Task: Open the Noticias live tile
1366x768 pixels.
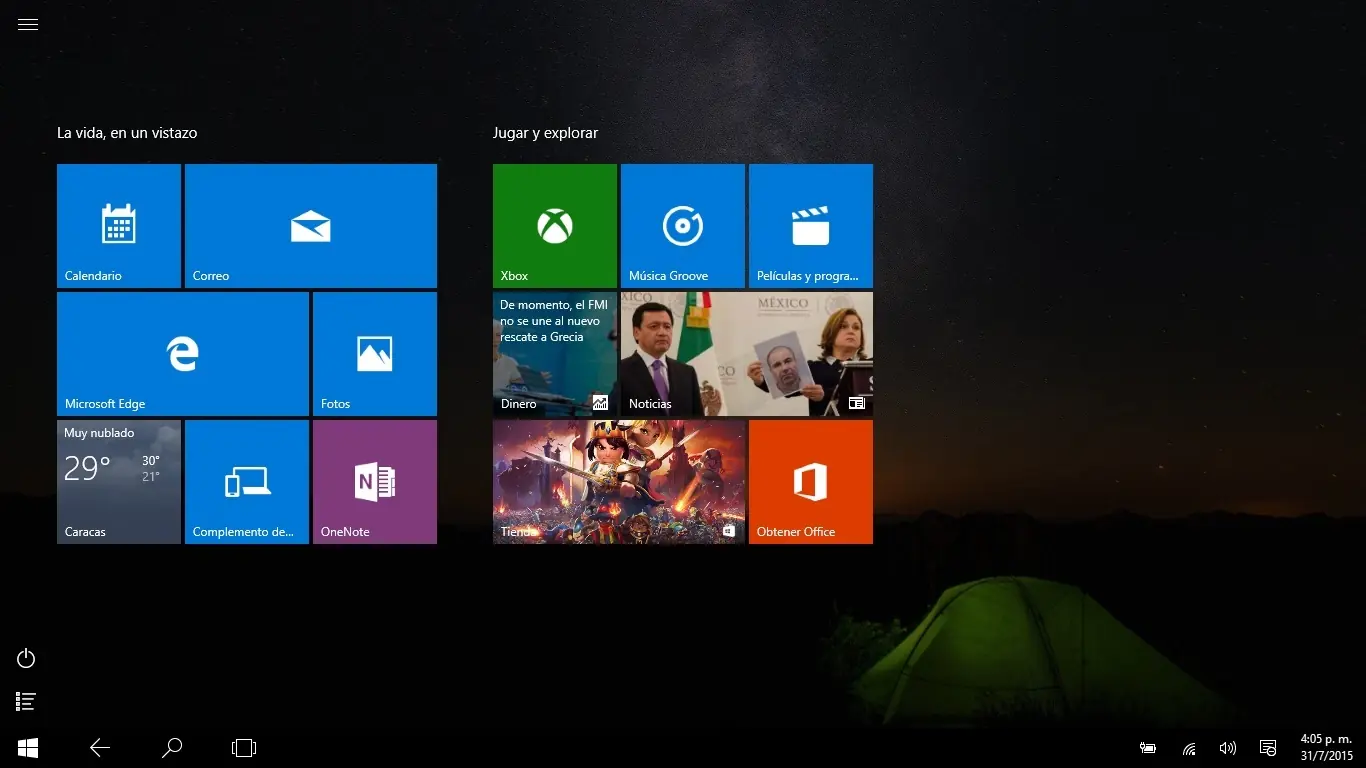Action: (747, 354)
